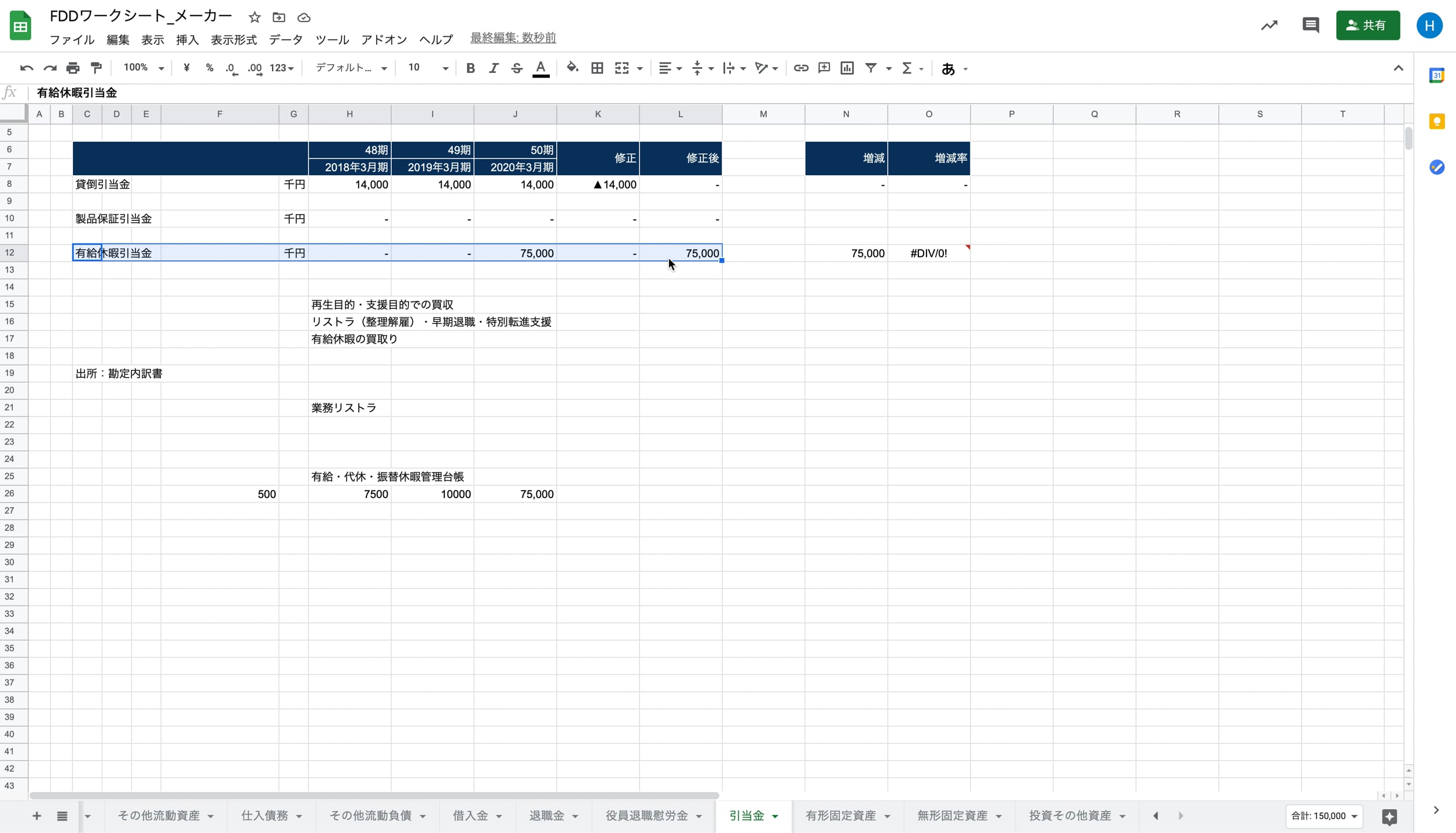This screenshot has width=1456, height=833.
Task: Open Google Keep from the side panel
Action: 1437,121
